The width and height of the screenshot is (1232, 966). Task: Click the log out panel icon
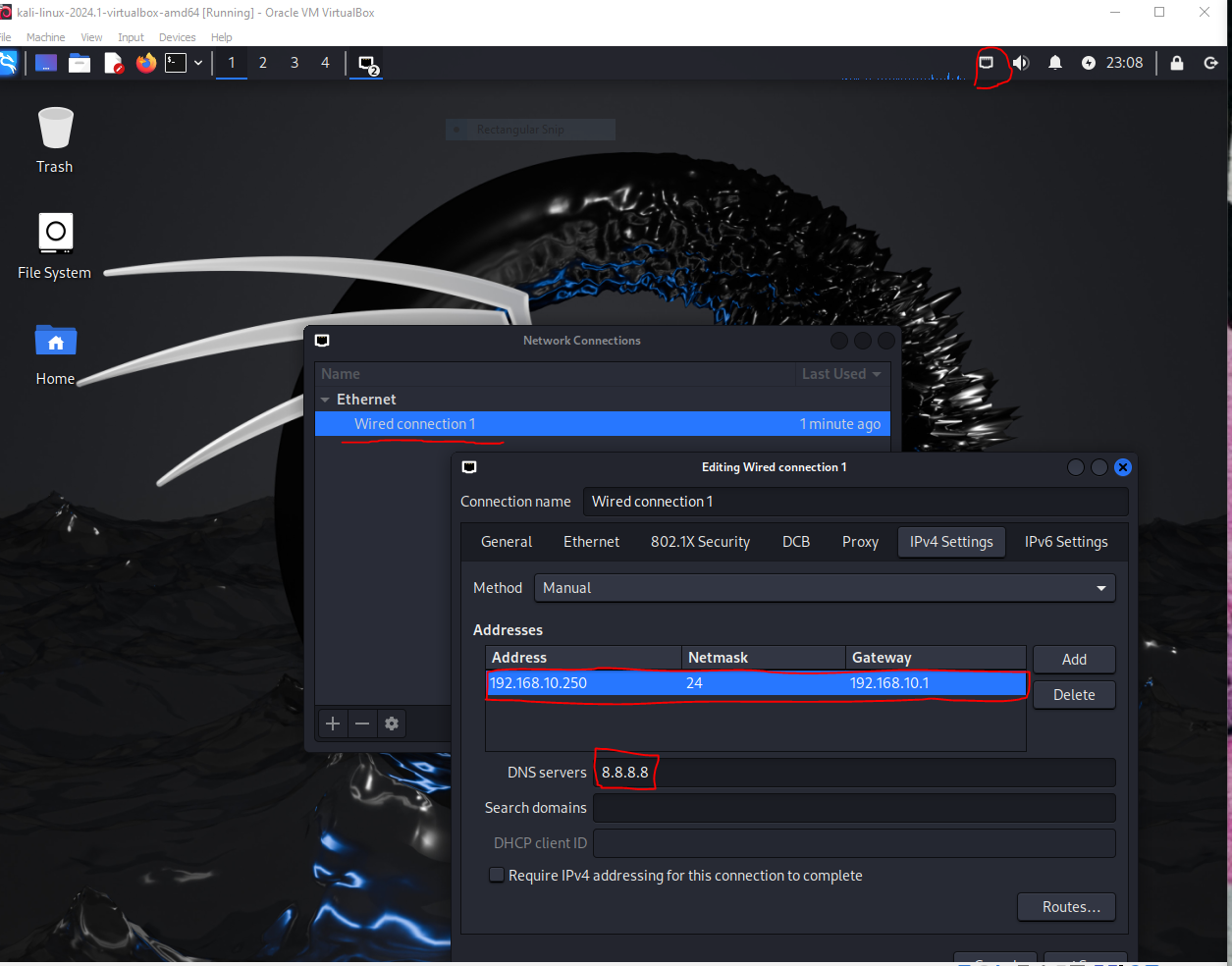point(1211,63)
